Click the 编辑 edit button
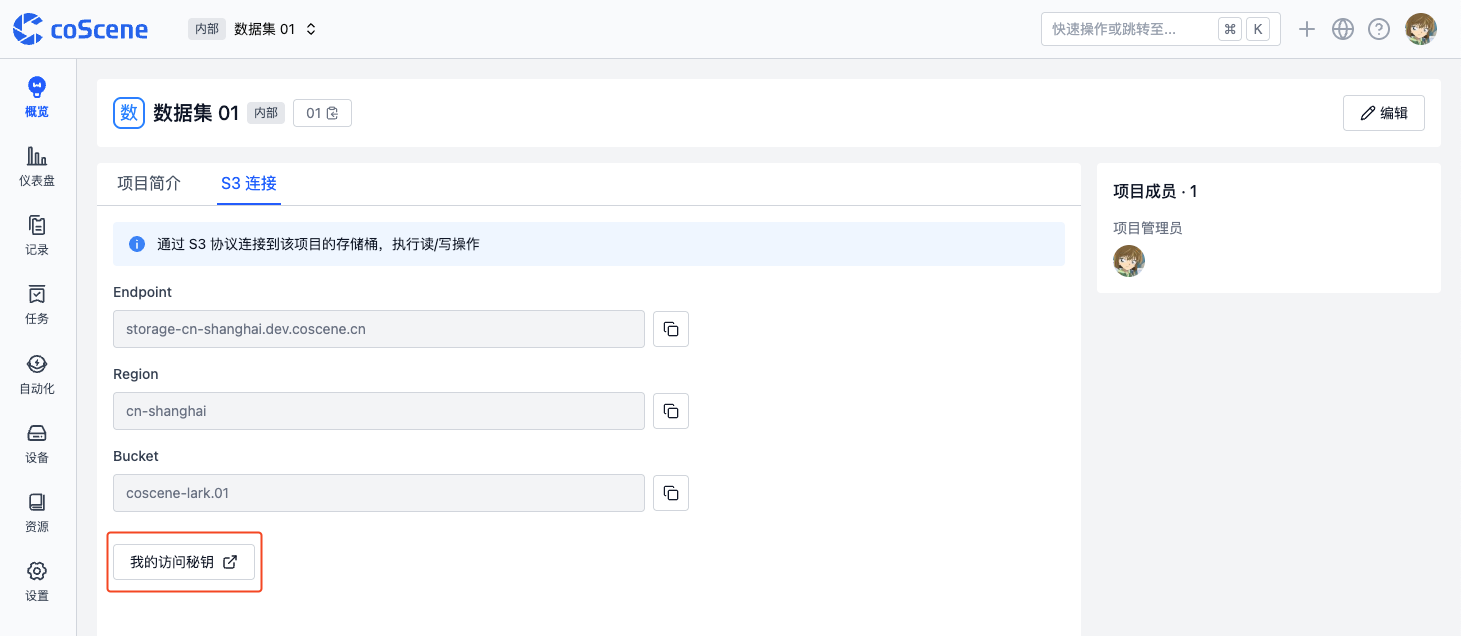Image resolution: width=1461 pixels, height=636 pixels. tap(1383, 113)
